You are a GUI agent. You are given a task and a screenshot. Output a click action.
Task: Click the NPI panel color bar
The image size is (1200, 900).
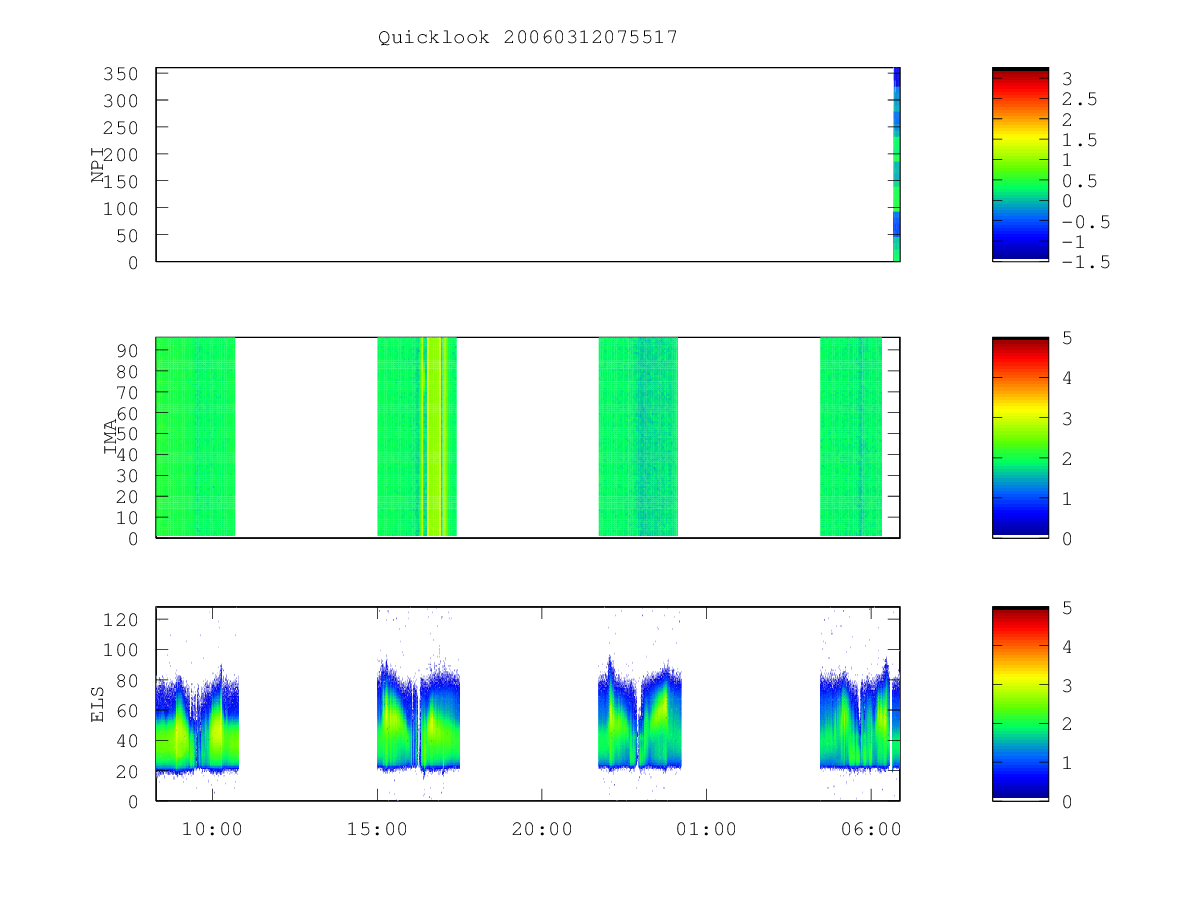pos(1020,164)
